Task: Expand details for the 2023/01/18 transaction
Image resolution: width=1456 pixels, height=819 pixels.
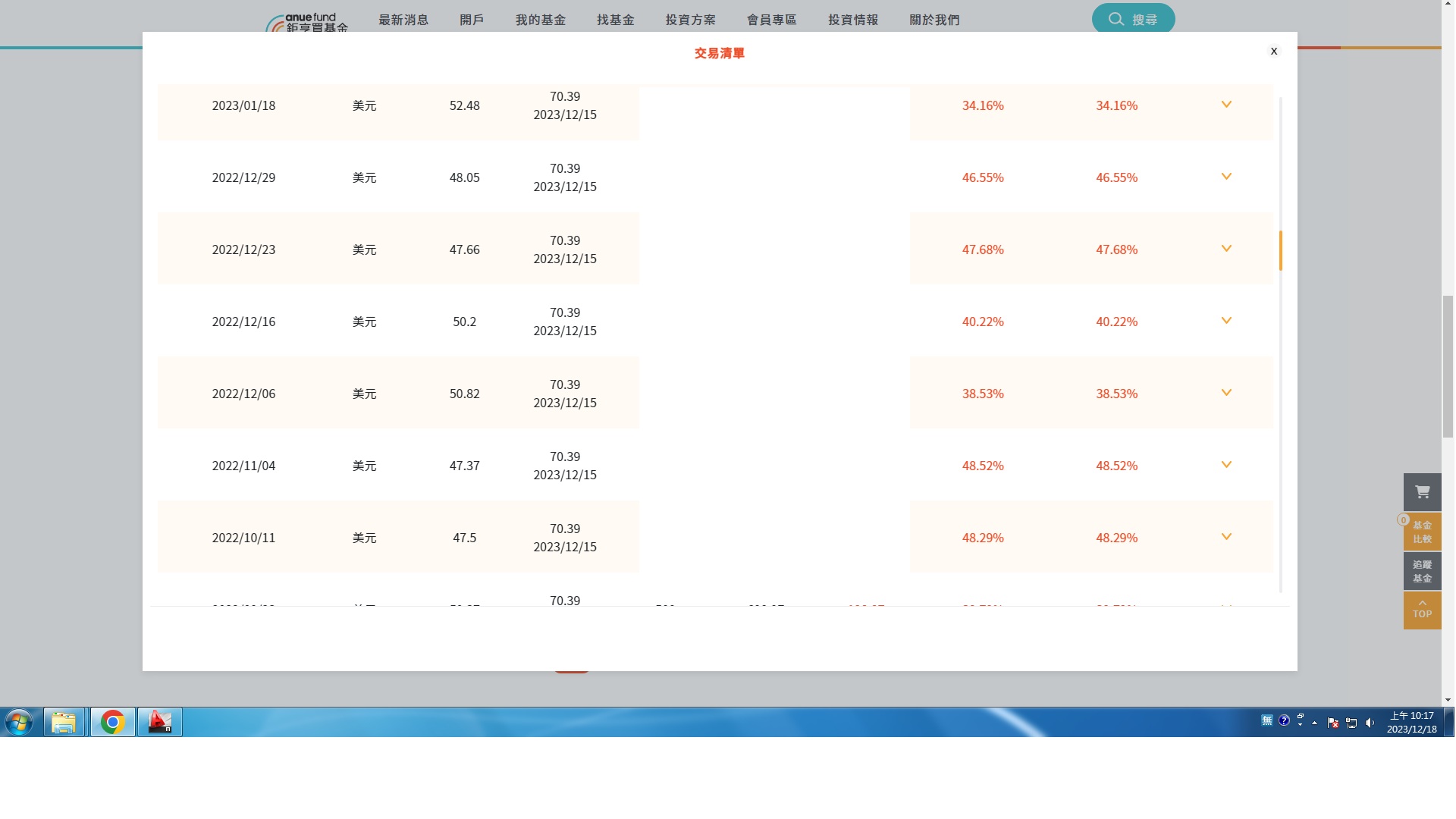Action: (x=1226, y=105)
